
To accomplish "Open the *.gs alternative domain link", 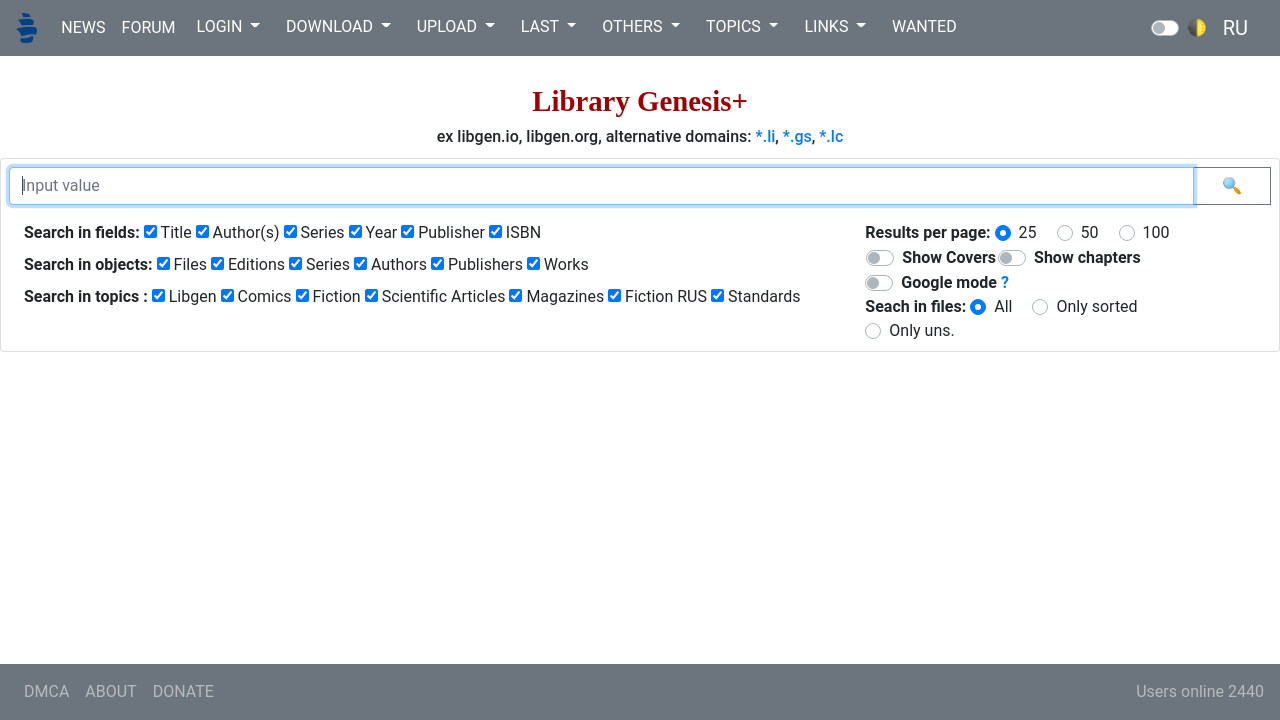I will click(x=797, y=137).
